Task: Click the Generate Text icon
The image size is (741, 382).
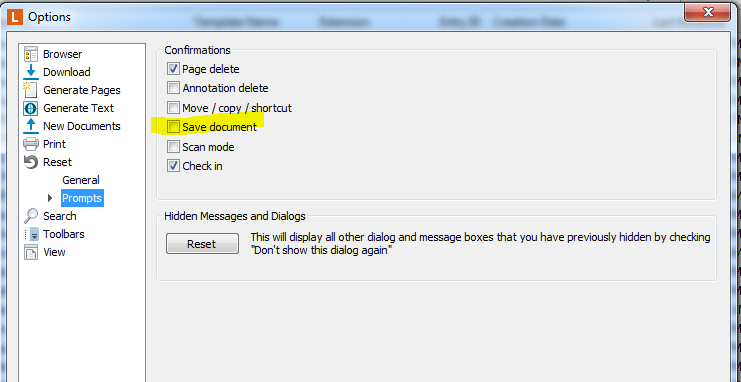Action: [x=31, y=108]
